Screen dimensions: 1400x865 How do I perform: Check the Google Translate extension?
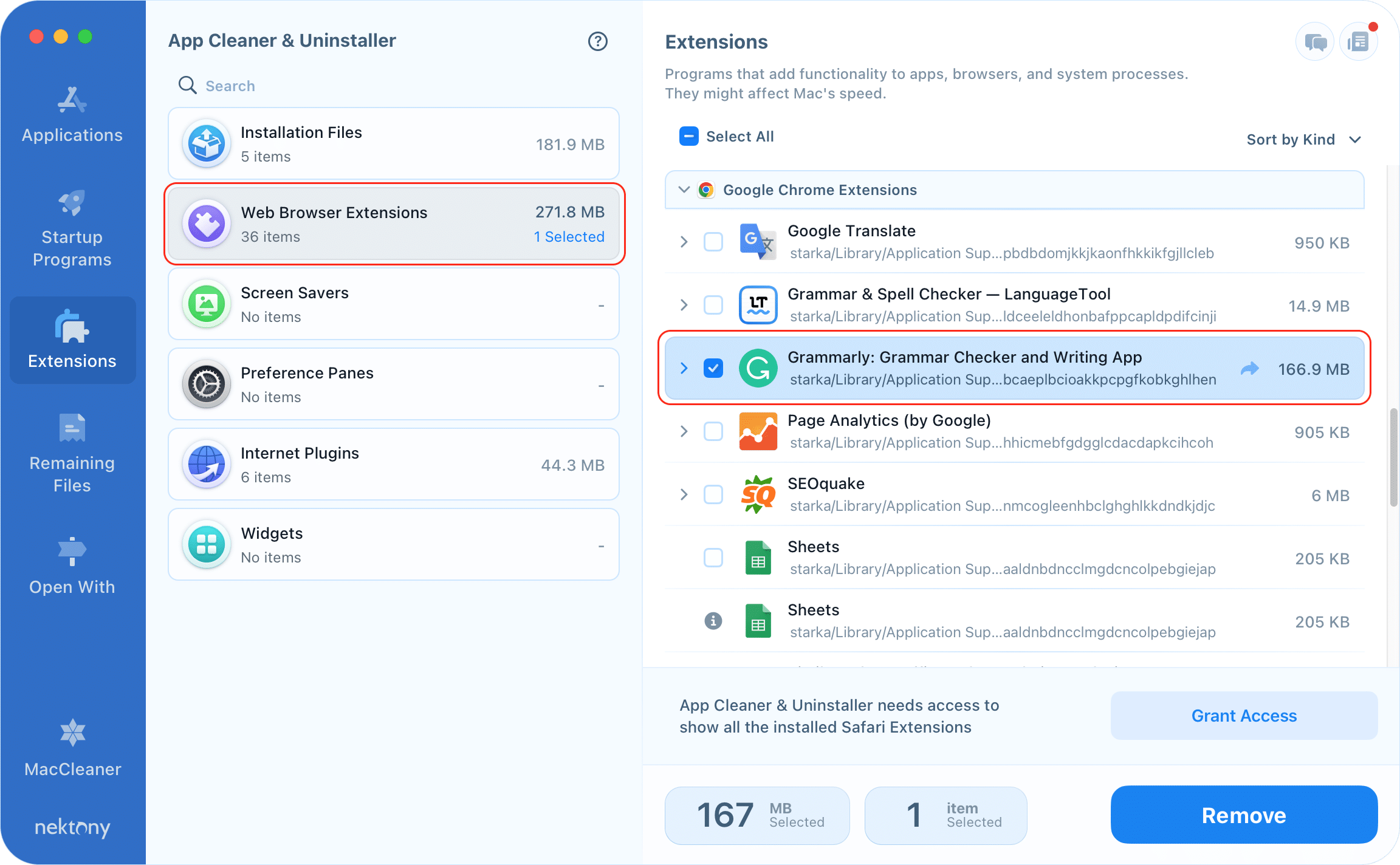point(713,242)
